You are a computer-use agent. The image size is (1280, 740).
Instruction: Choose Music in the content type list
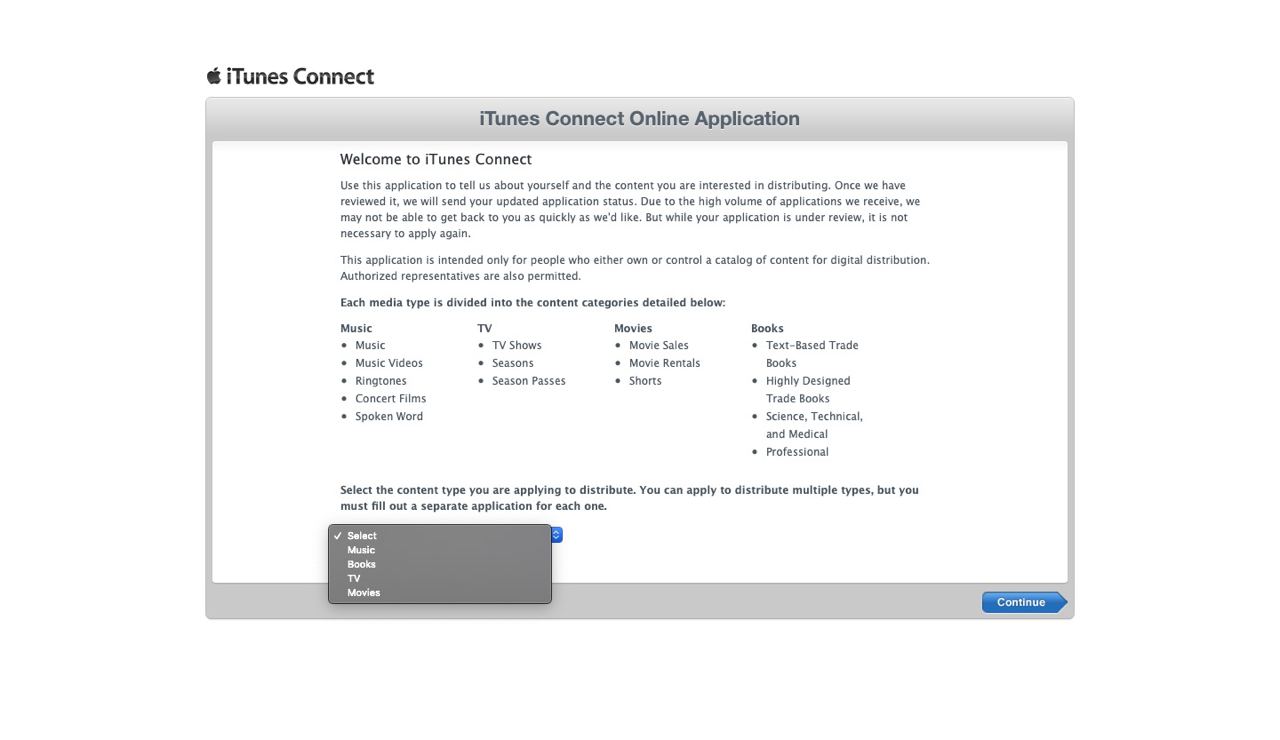point(440,550)
